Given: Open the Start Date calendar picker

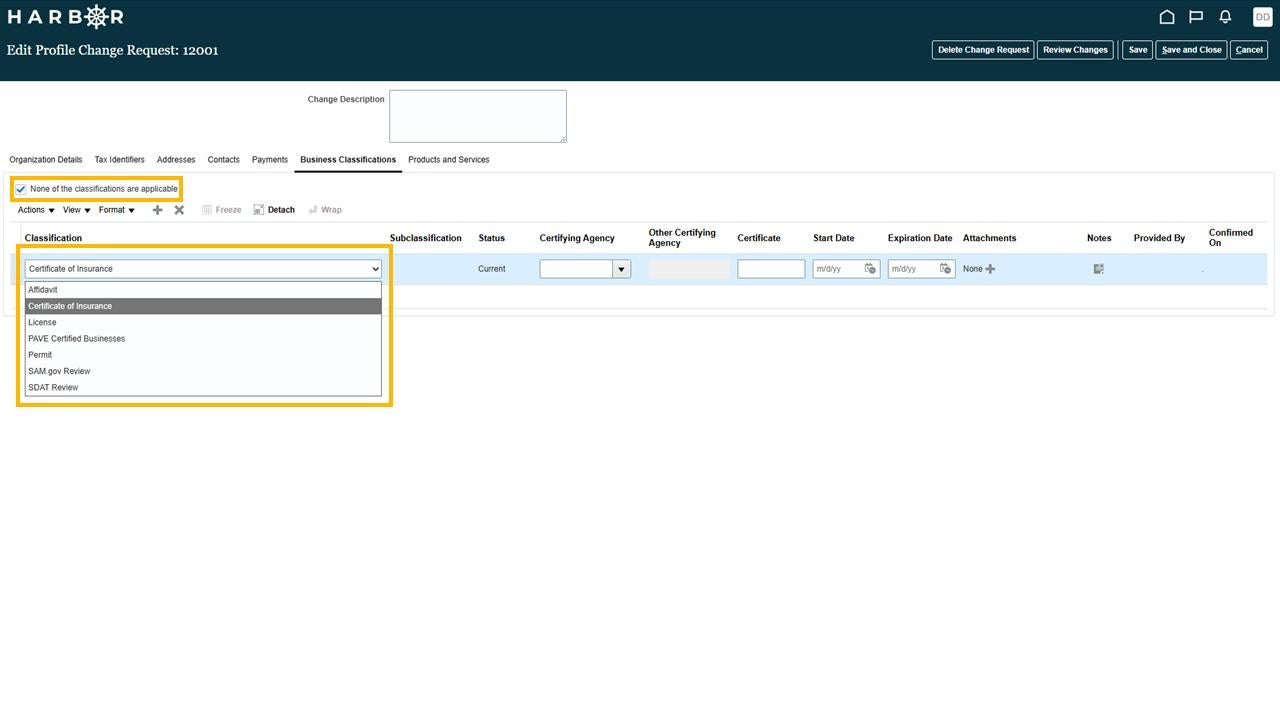Looking at the screenshot, I should (x=870, y=269).
